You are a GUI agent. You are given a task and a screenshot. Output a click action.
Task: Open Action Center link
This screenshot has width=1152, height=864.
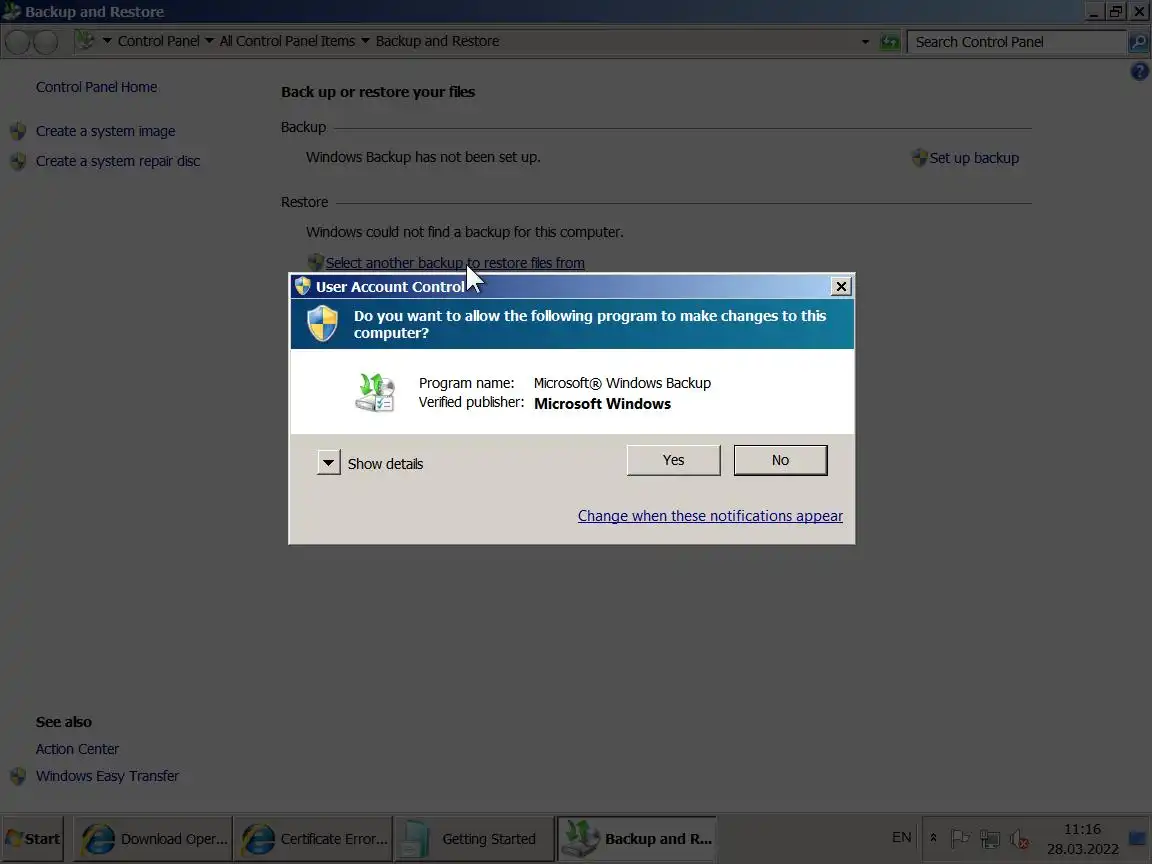[77, 749]
